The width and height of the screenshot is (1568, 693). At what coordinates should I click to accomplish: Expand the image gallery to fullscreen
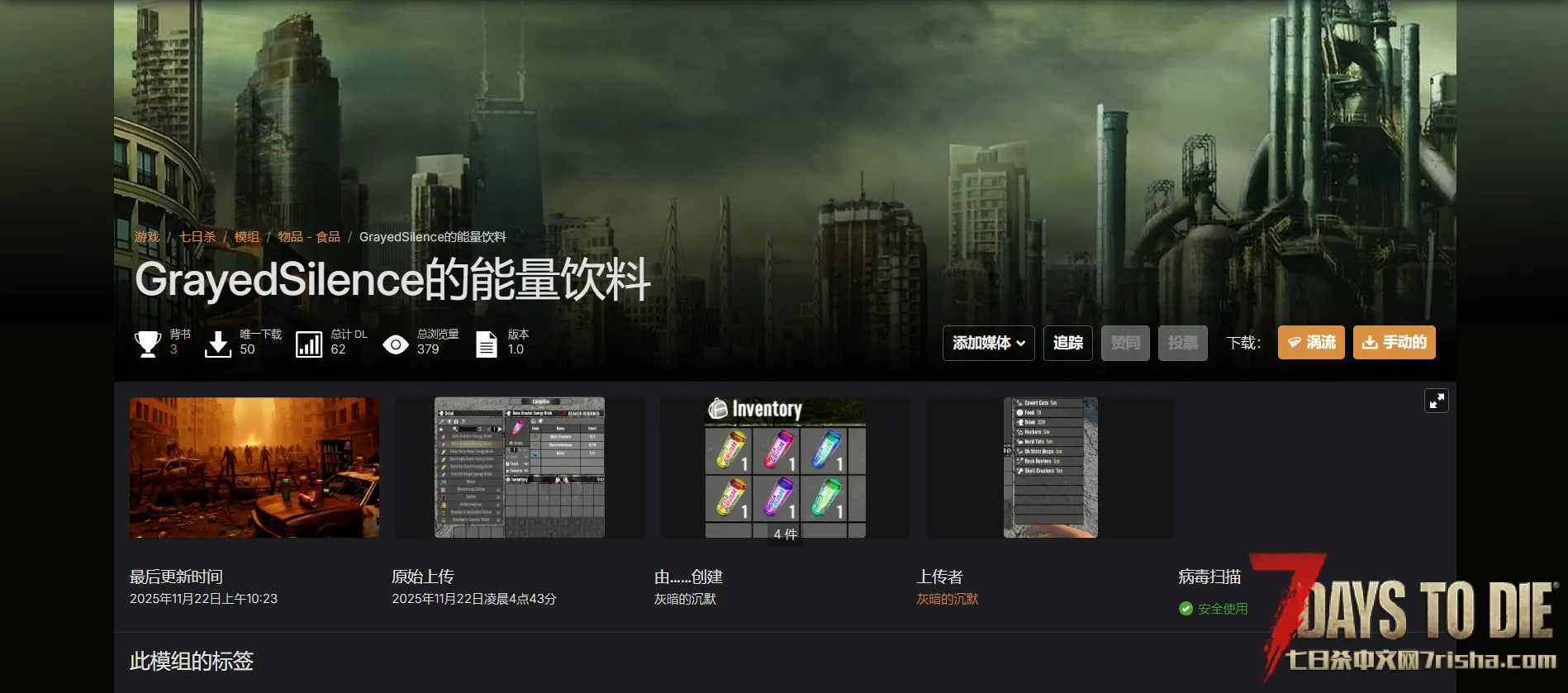[1437, 401]
